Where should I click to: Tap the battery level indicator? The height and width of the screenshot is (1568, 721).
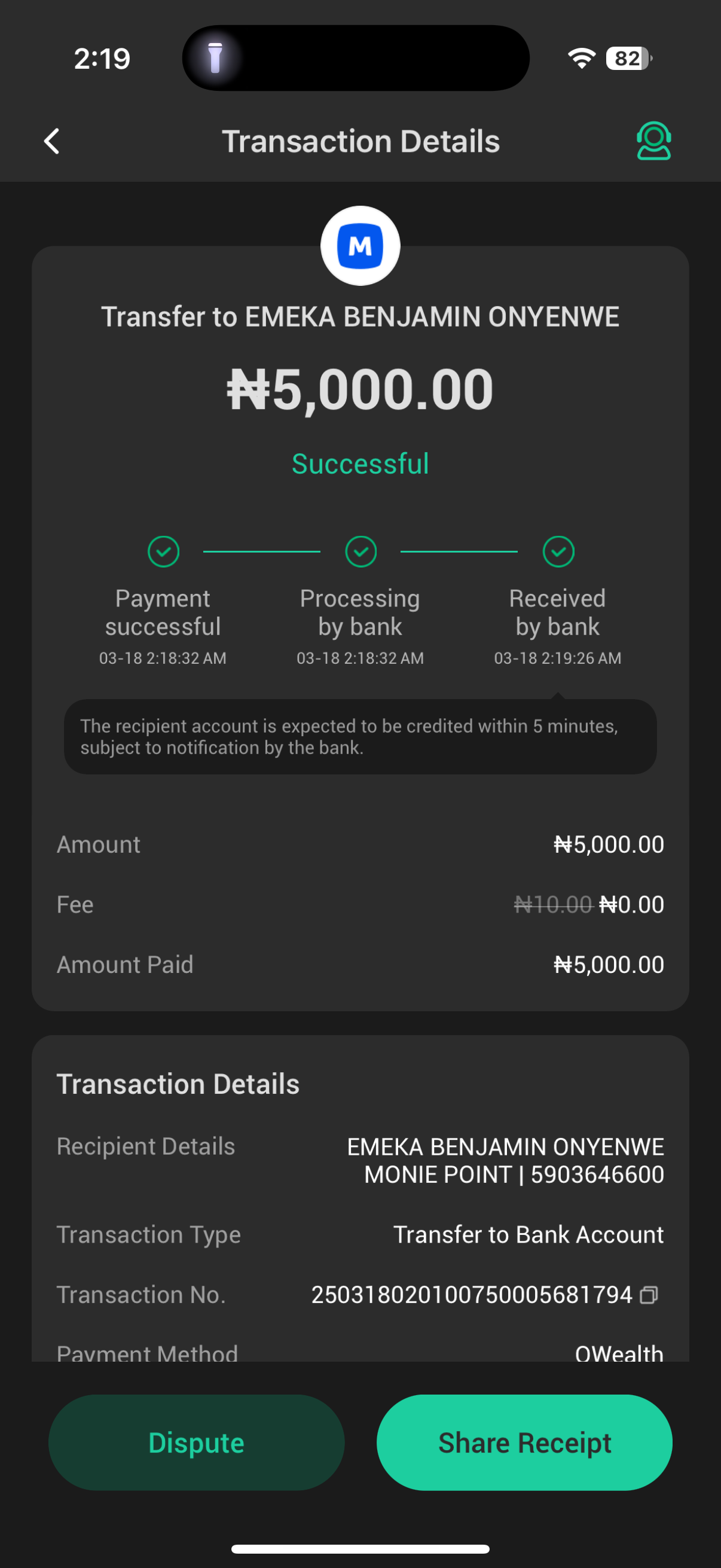click(629, 59)
